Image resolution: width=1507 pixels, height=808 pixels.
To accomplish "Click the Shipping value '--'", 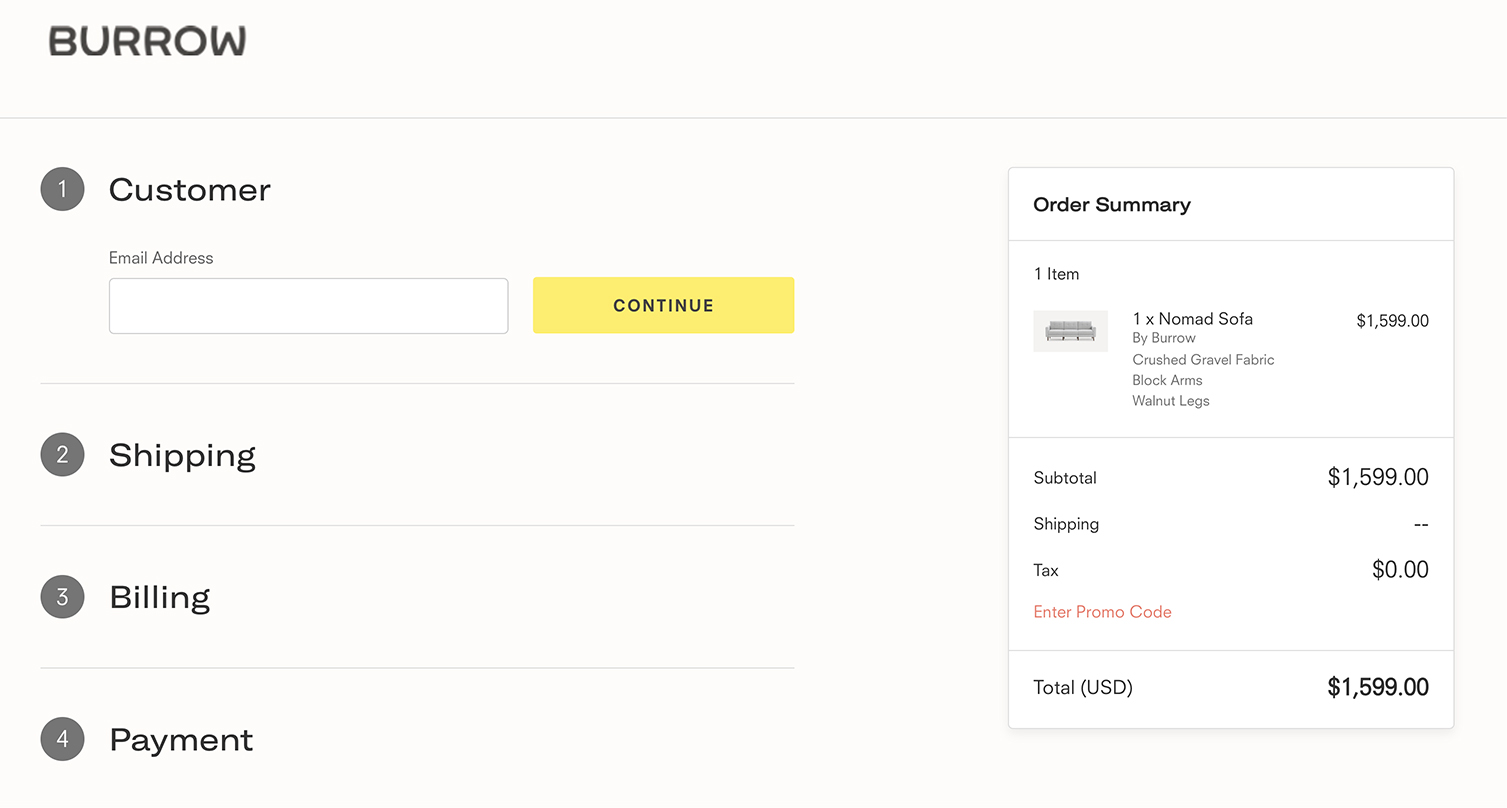I will click(x=1421, y=525).
